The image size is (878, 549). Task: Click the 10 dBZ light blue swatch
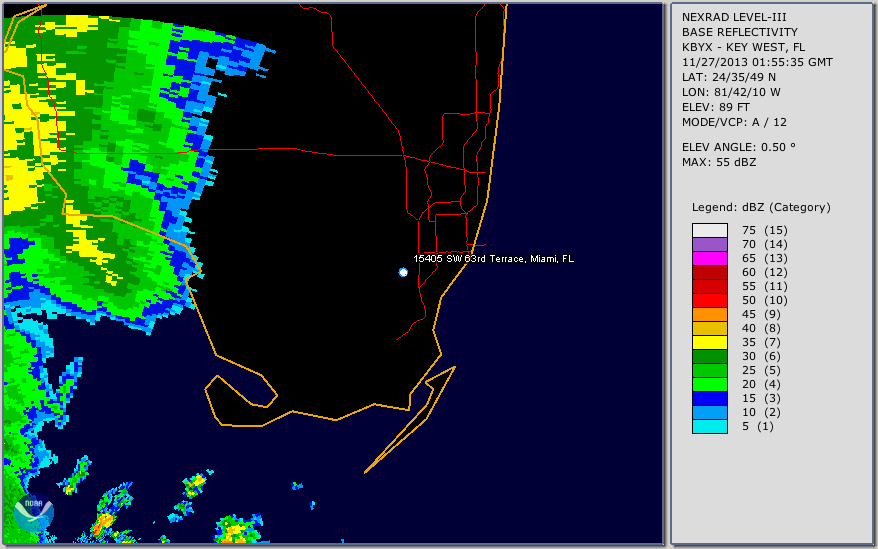coord(709,412)
